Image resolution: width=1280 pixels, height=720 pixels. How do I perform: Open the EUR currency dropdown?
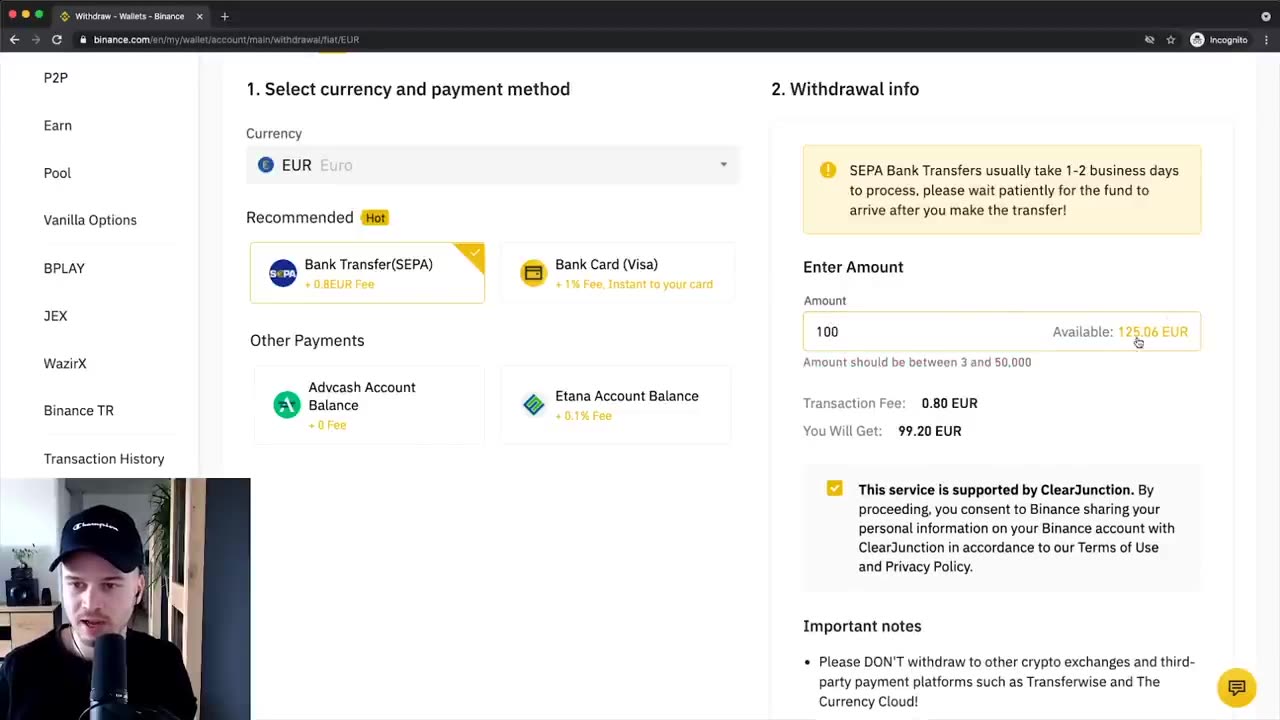[493, 165]
